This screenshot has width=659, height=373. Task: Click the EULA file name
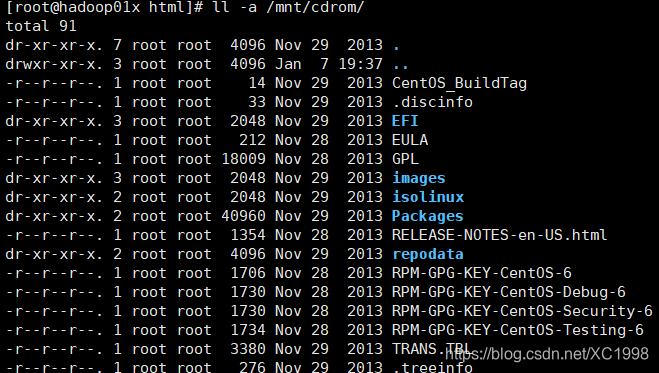[410, 140]
